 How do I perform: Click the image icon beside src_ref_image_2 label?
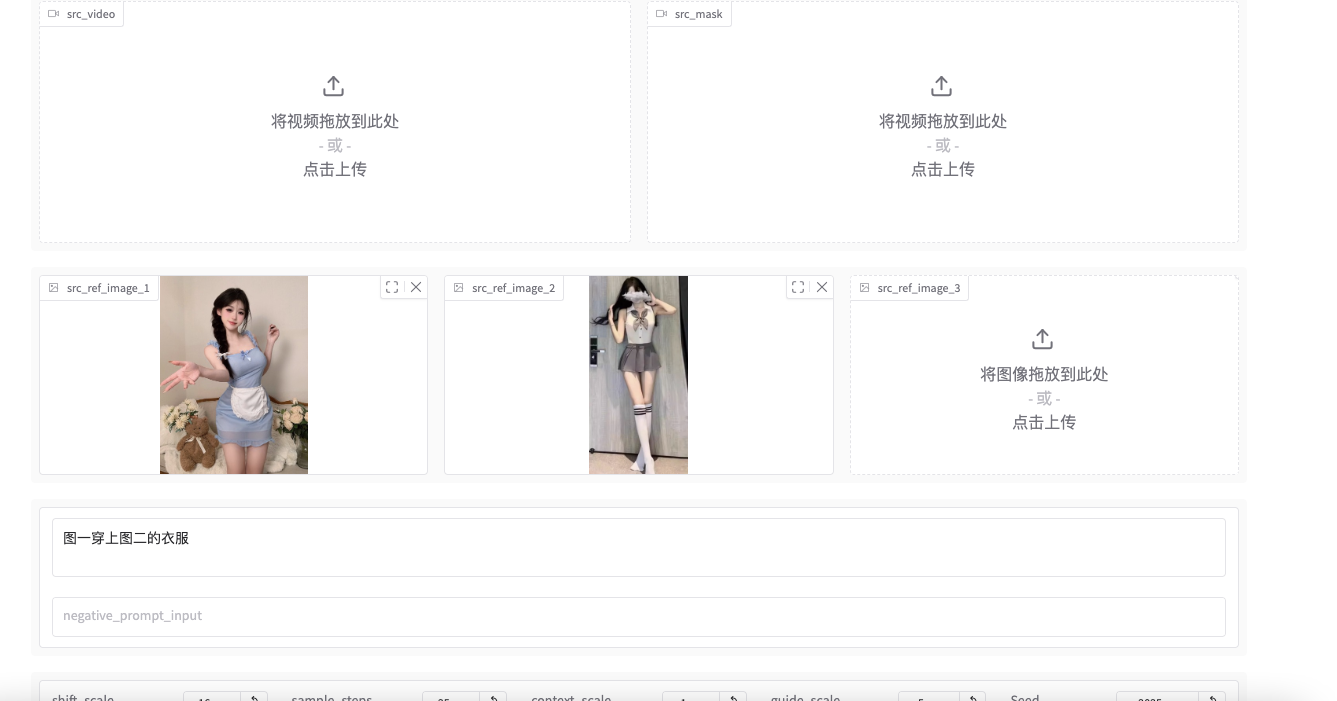(459, 288)
